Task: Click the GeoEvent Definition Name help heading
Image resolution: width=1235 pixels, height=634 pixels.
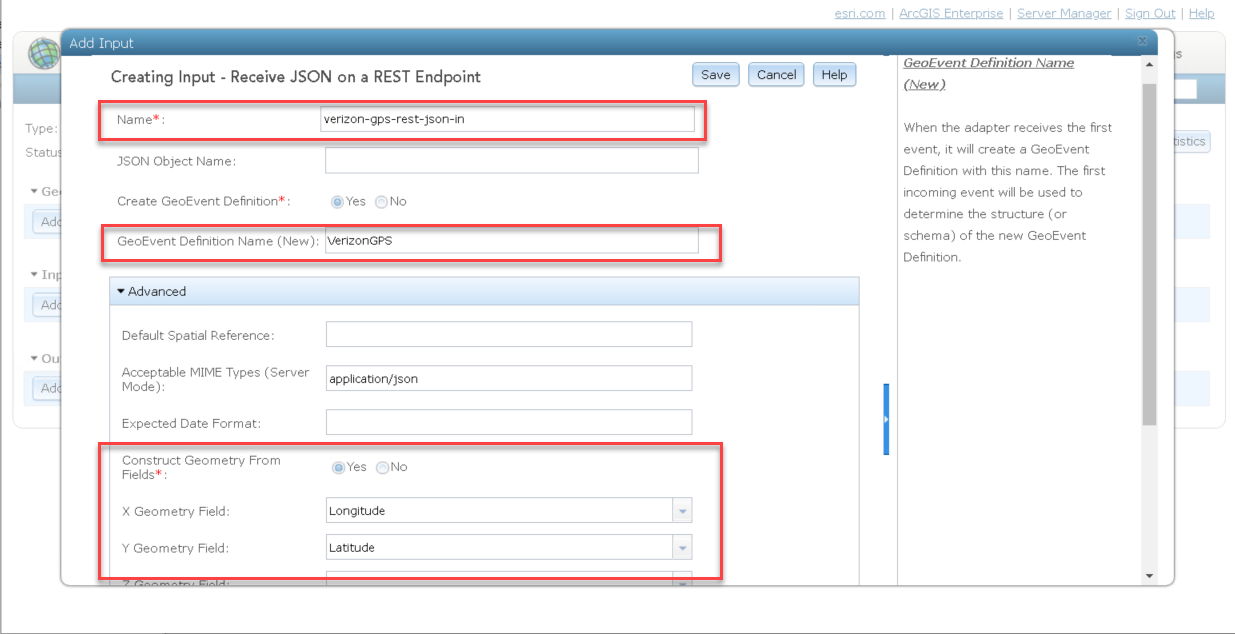Action: coord(988,73)
